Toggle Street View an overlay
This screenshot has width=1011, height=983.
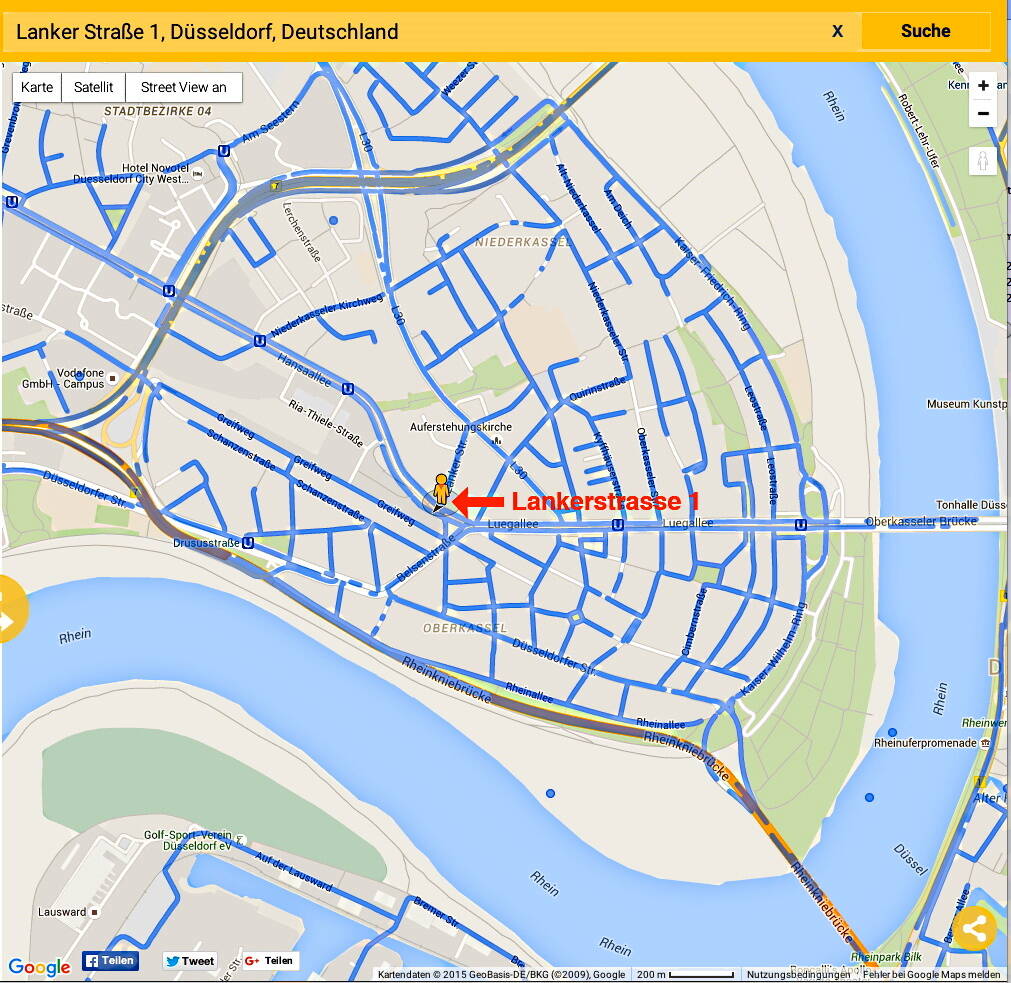[x=183, y=87]
